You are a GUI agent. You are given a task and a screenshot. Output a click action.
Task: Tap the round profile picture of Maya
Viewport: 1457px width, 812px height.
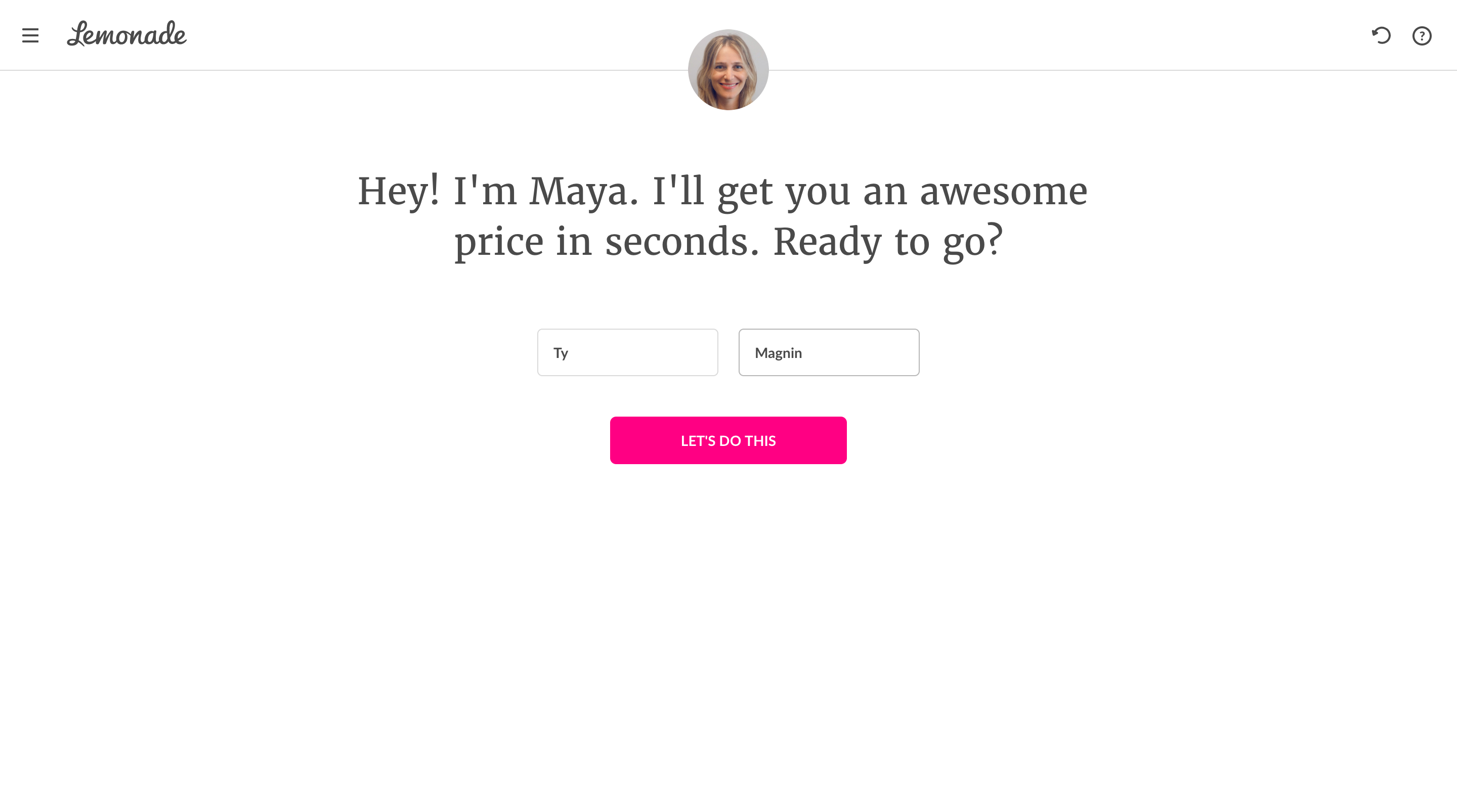tap(728, 70)
